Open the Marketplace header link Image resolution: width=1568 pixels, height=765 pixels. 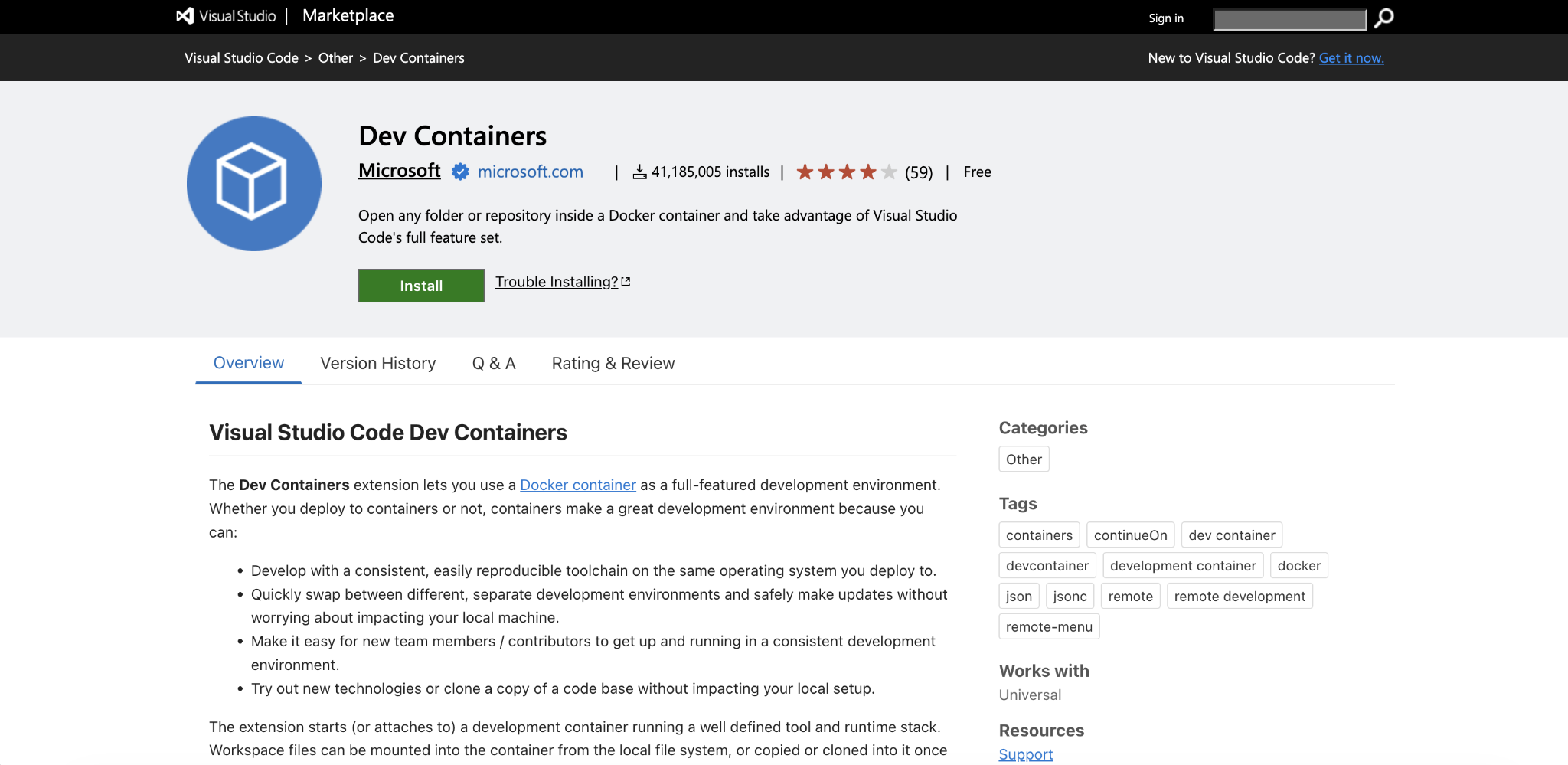(x=348, y=16)
